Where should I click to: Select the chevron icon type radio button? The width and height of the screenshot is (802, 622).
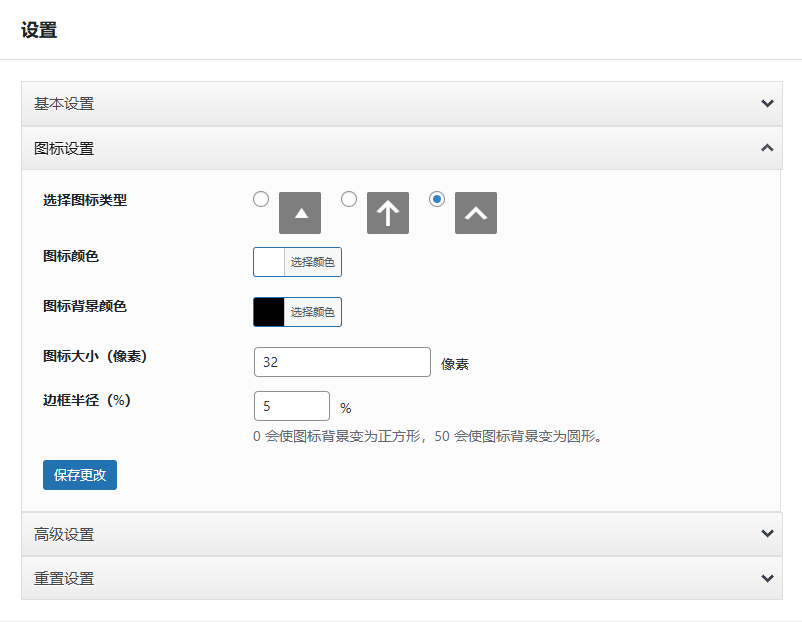pyautogui.click(x=437, y=199)
